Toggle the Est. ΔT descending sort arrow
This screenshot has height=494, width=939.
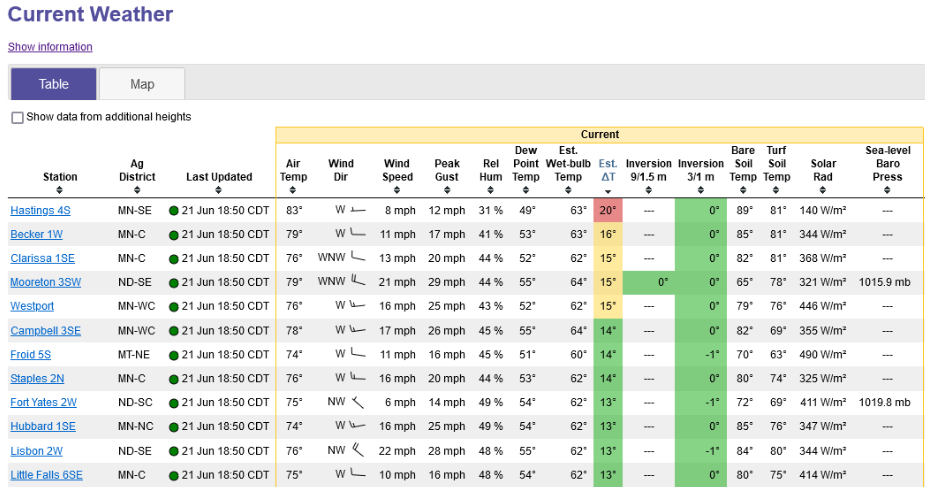pyautogui.click(x=607, y=191)
